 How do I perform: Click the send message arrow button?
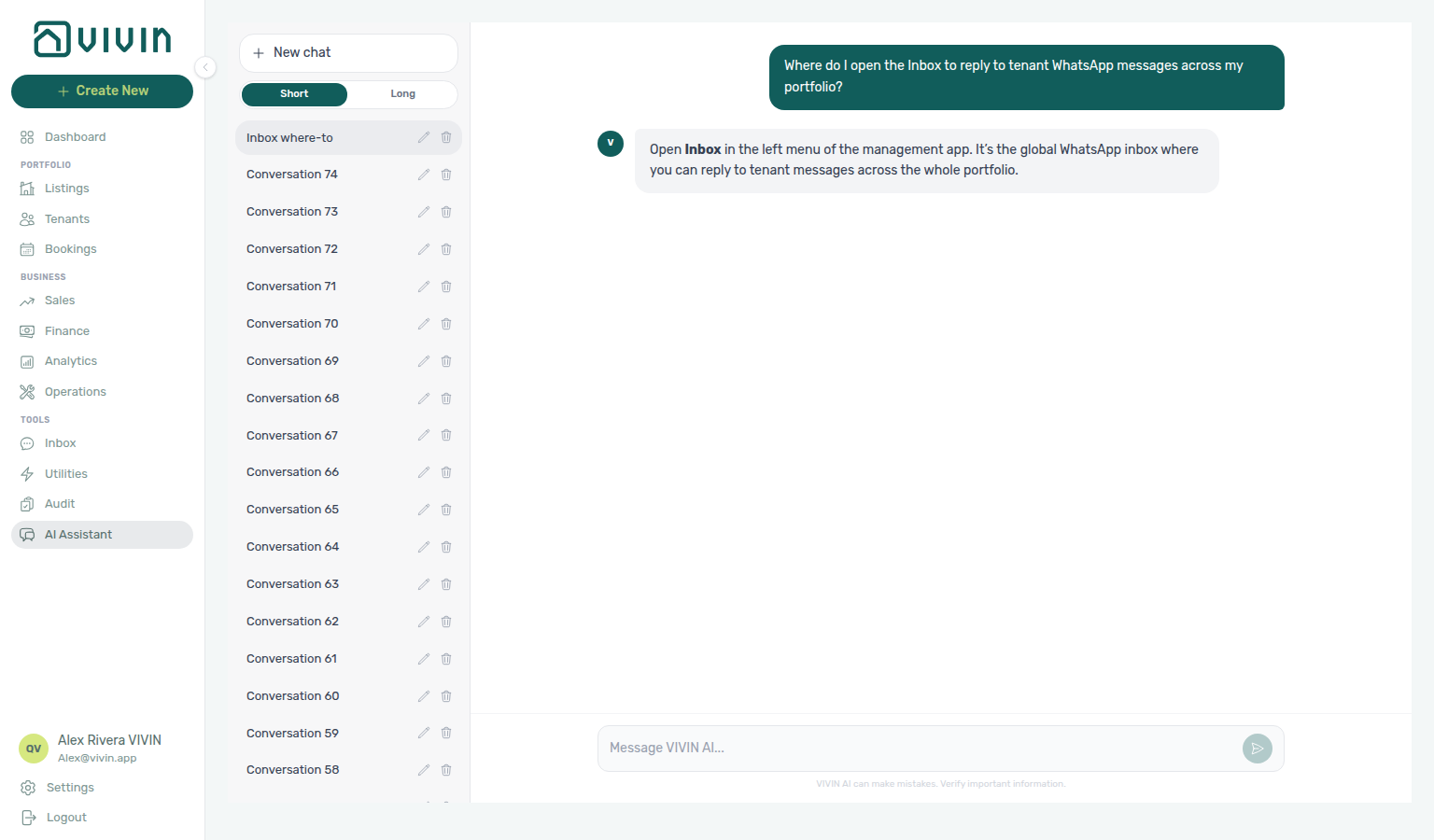pos(1258,749)
